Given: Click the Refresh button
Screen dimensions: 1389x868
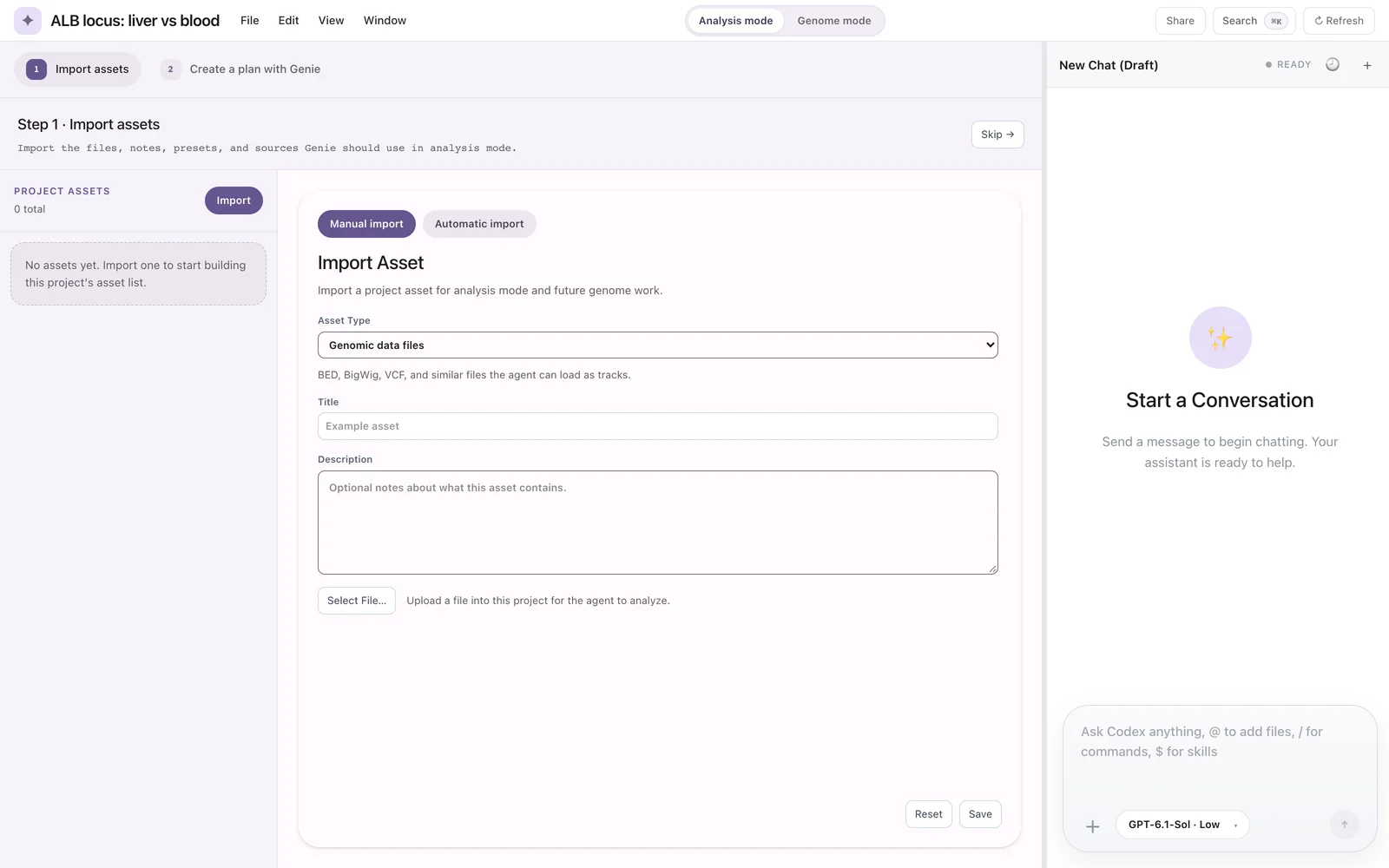Looking at the screenshot, I should 1339,21.
